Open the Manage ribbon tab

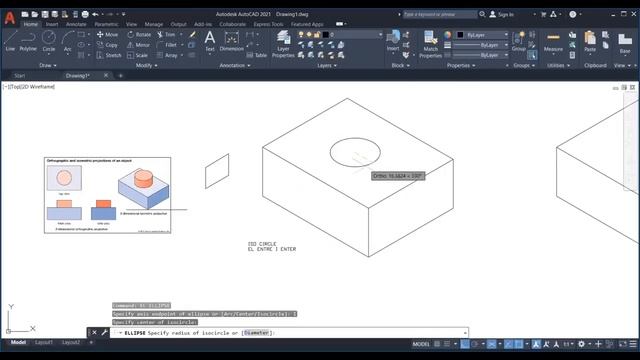[153, 24]
